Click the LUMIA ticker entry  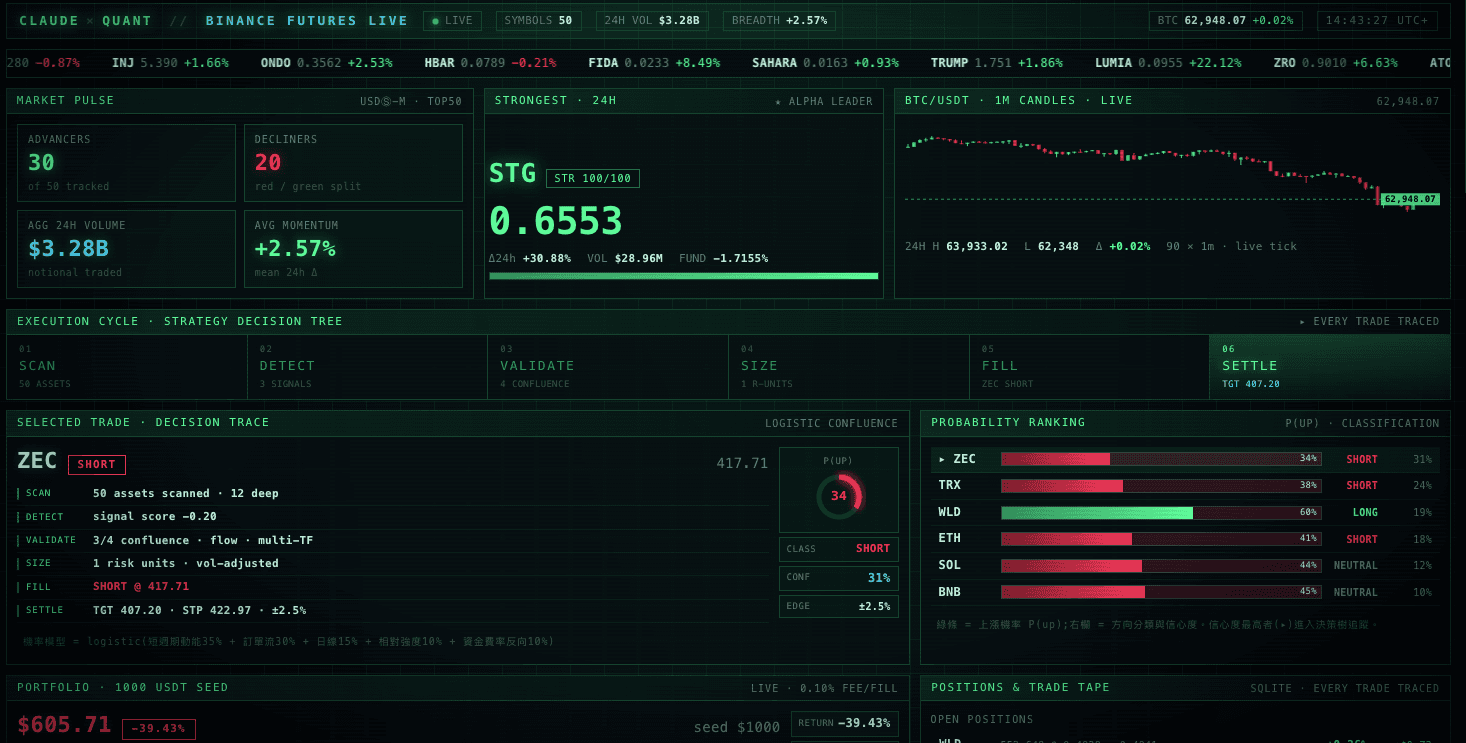[1168, 63]
